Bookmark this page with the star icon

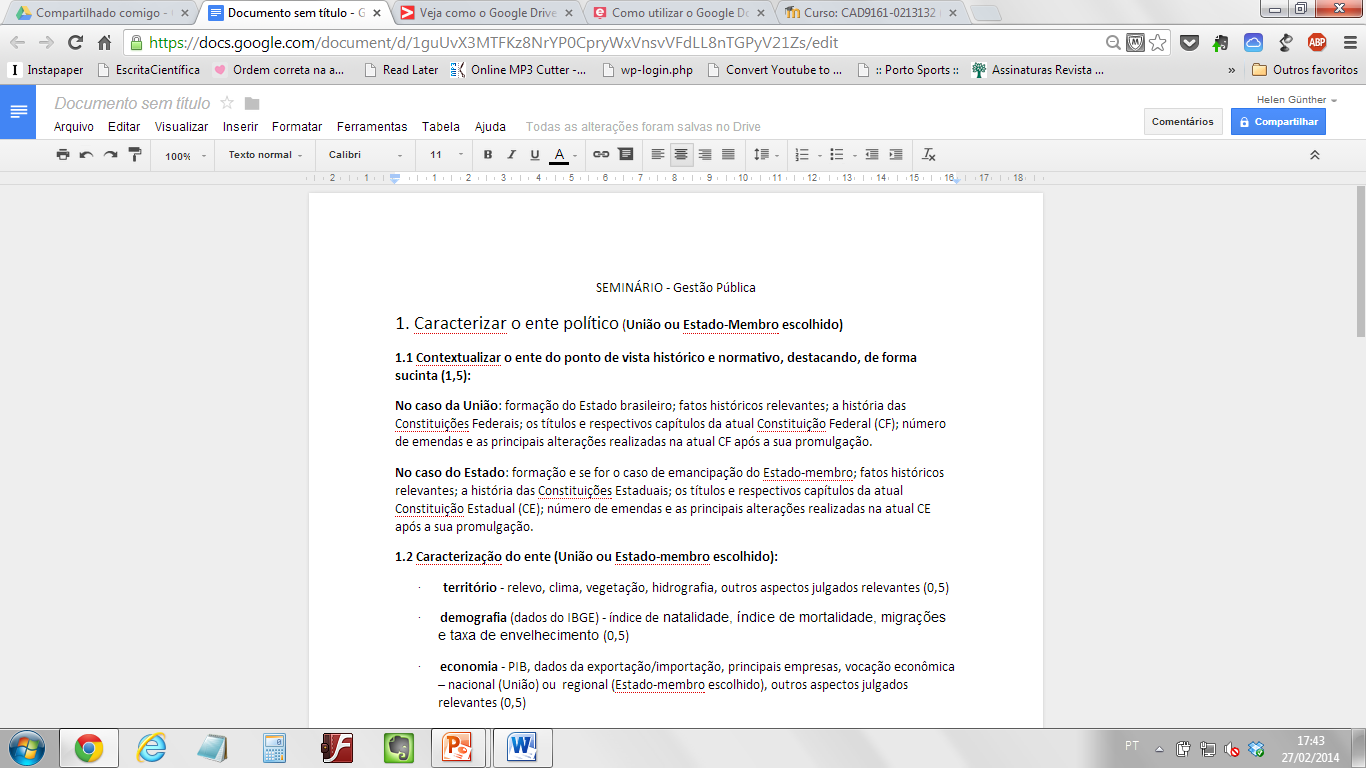click(x=1158, y=42)
